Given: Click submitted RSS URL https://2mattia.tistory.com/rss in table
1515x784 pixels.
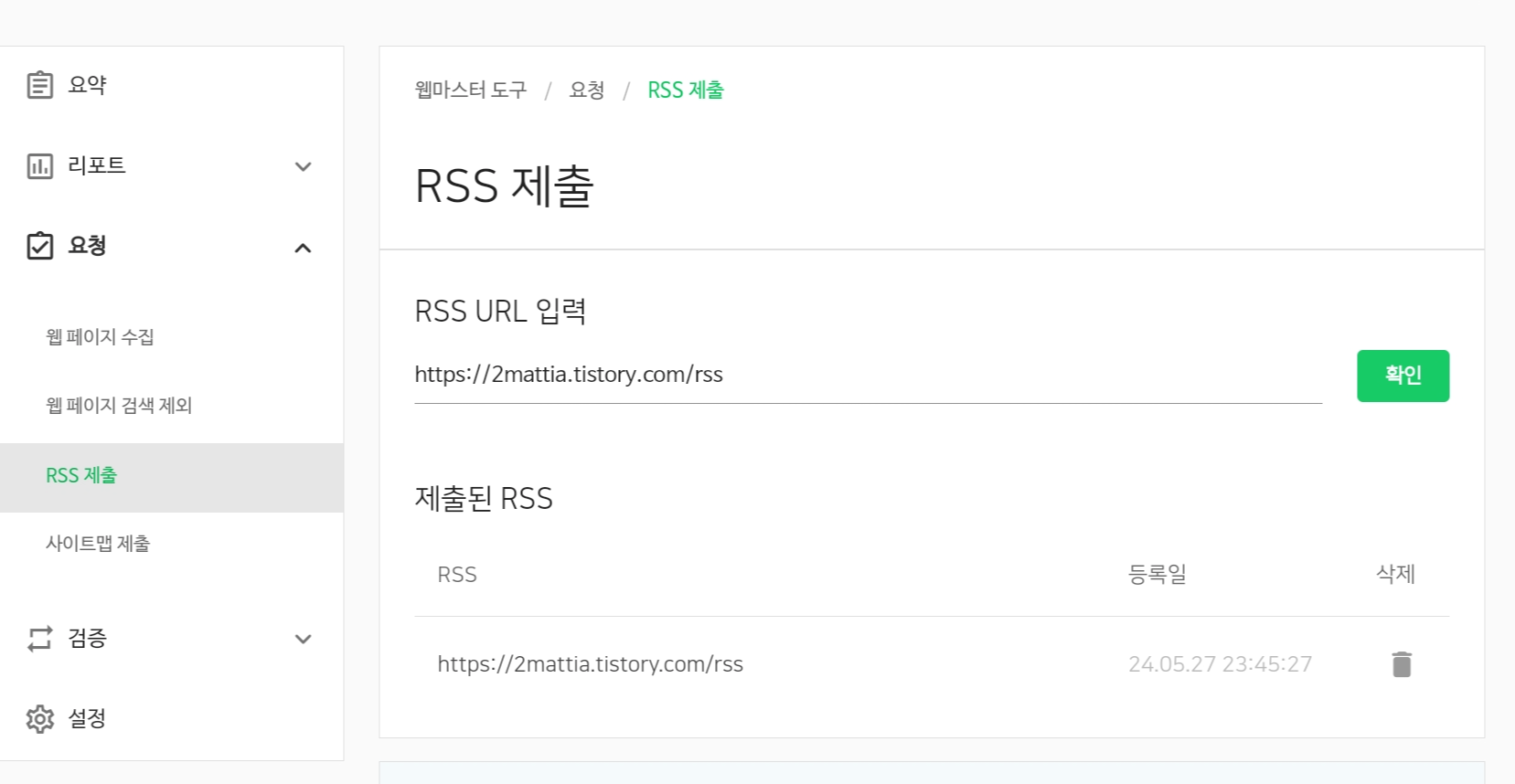Looking at the screenshot, I should coord(590,664).
